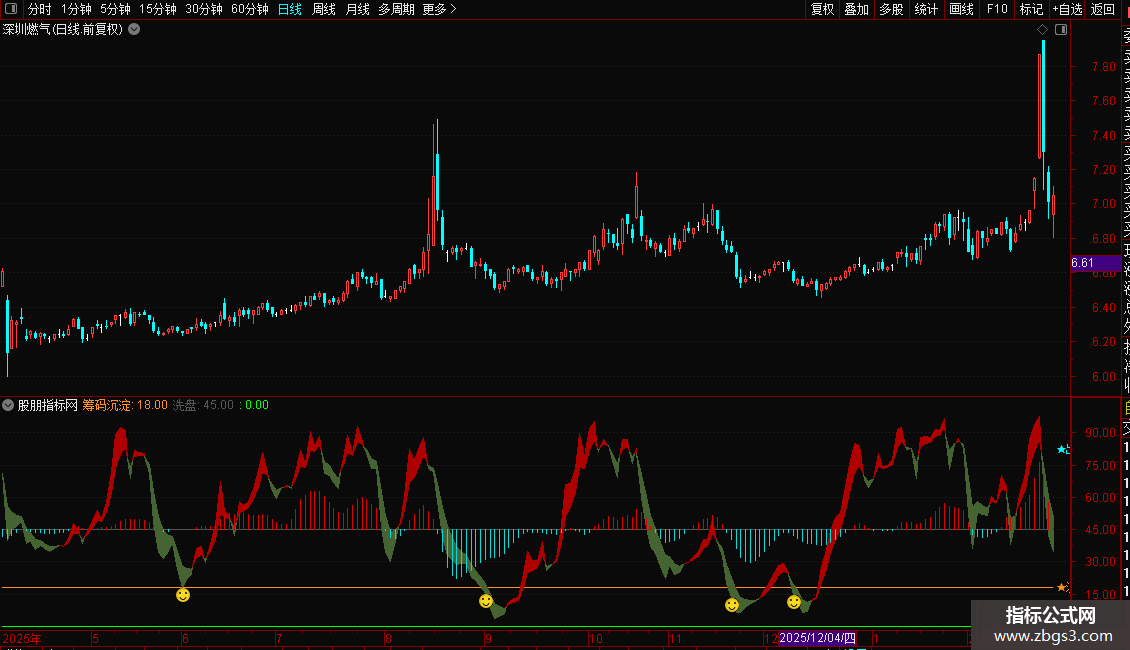Click the 标记 mark button

click(x=1031, y=9)
